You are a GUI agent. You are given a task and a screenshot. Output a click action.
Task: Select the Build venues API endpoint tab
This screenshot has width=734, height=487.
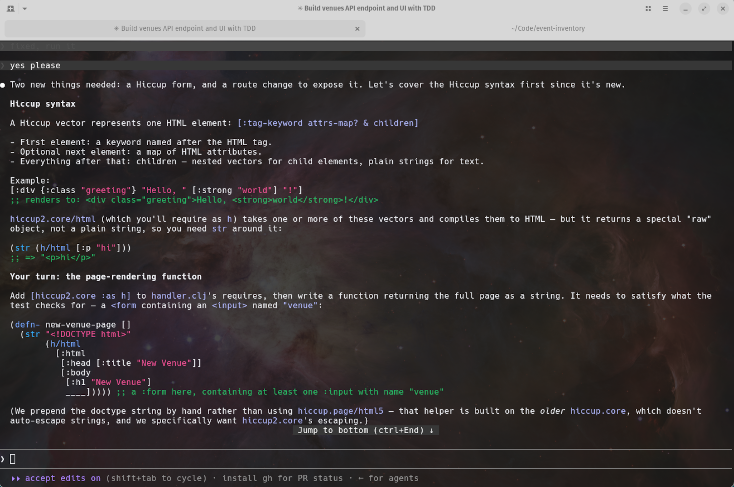(185, 29)
